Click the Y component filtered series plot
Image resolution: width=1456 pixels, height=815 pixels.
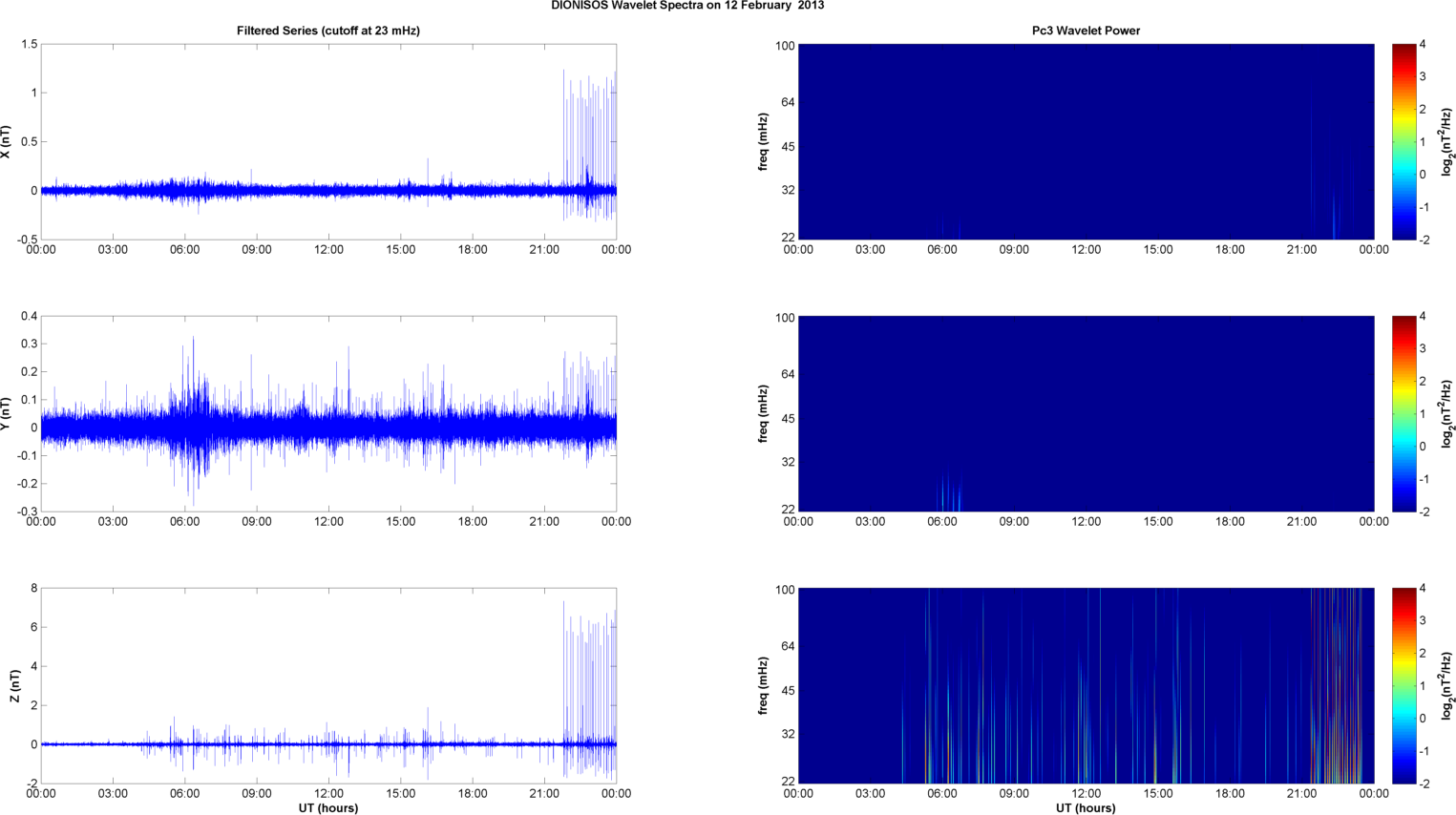[328, 413]
